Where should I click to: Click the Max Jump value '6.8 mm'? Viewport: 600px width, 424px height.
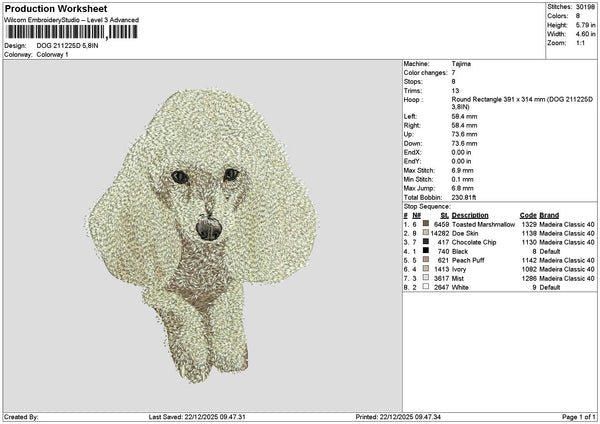click(462, 188)
